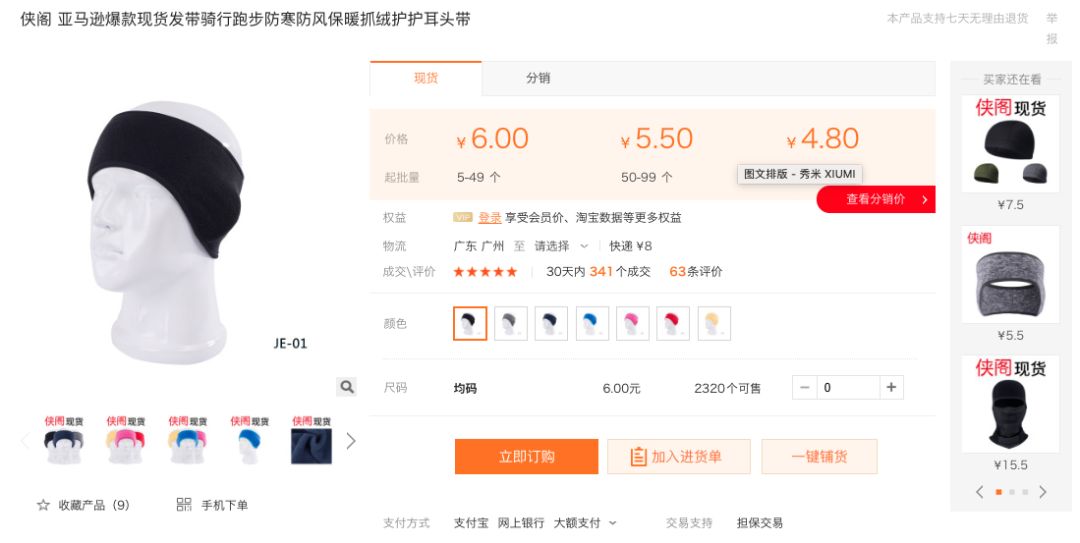Expand 查看分销价 distribution price arrow
This screenshot has height=543, width=1080.
tap(925, 200)
